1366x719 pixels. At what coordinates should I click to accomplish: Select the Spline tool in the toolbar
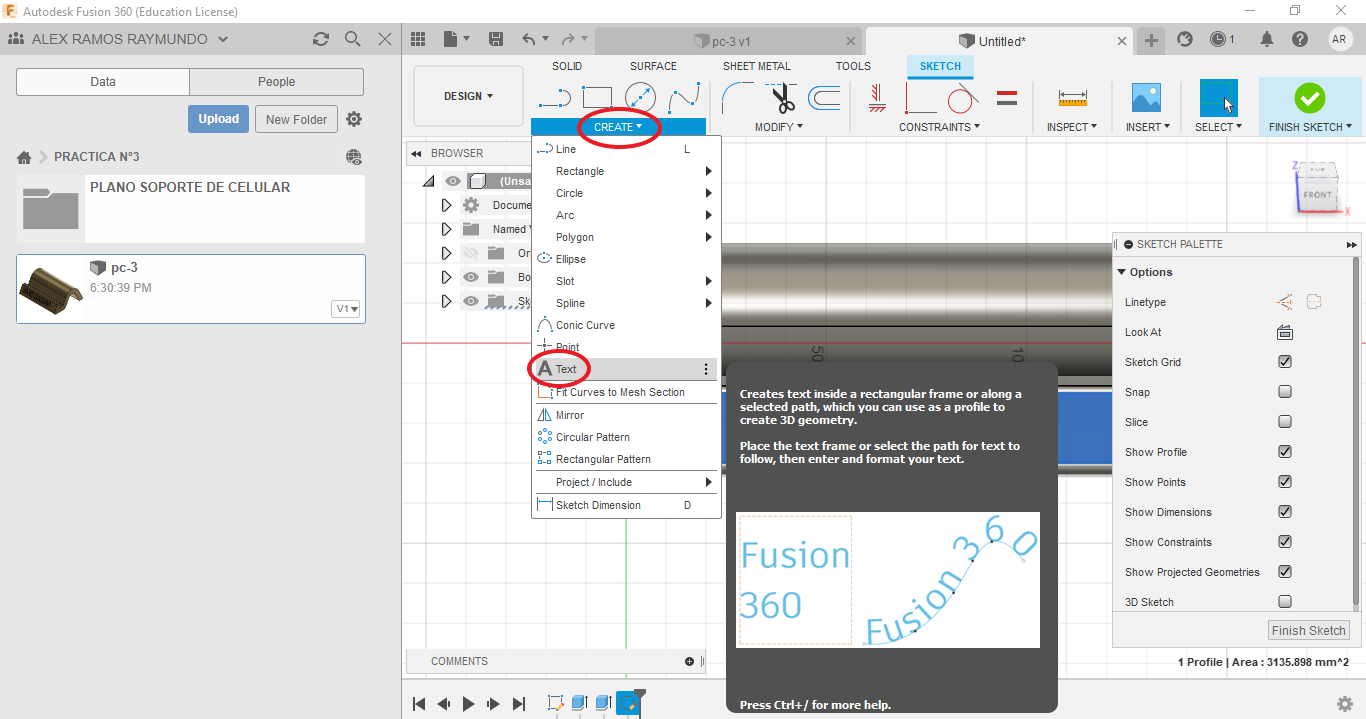point(684,97)
